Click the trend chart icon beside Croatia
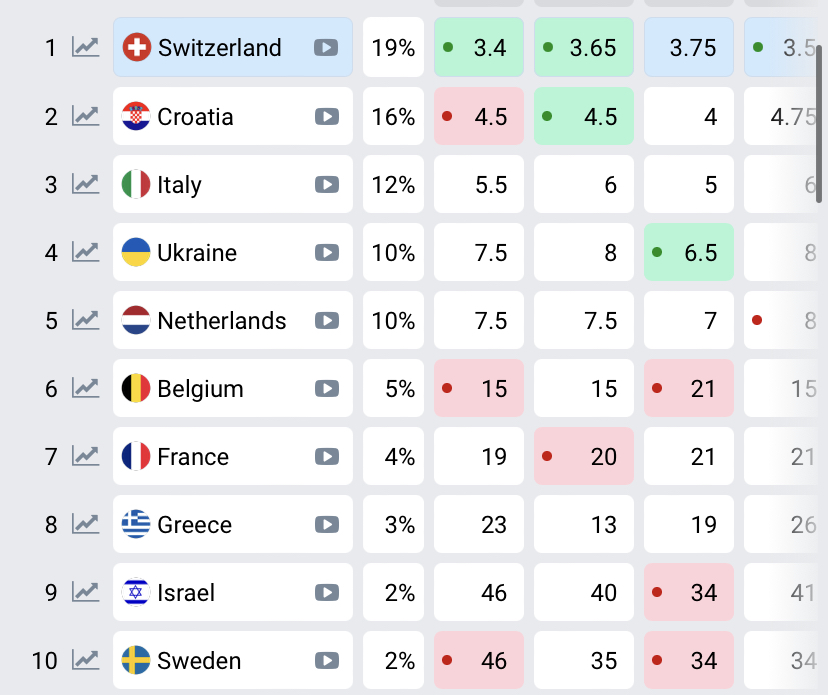 click(x=86, y=116)
